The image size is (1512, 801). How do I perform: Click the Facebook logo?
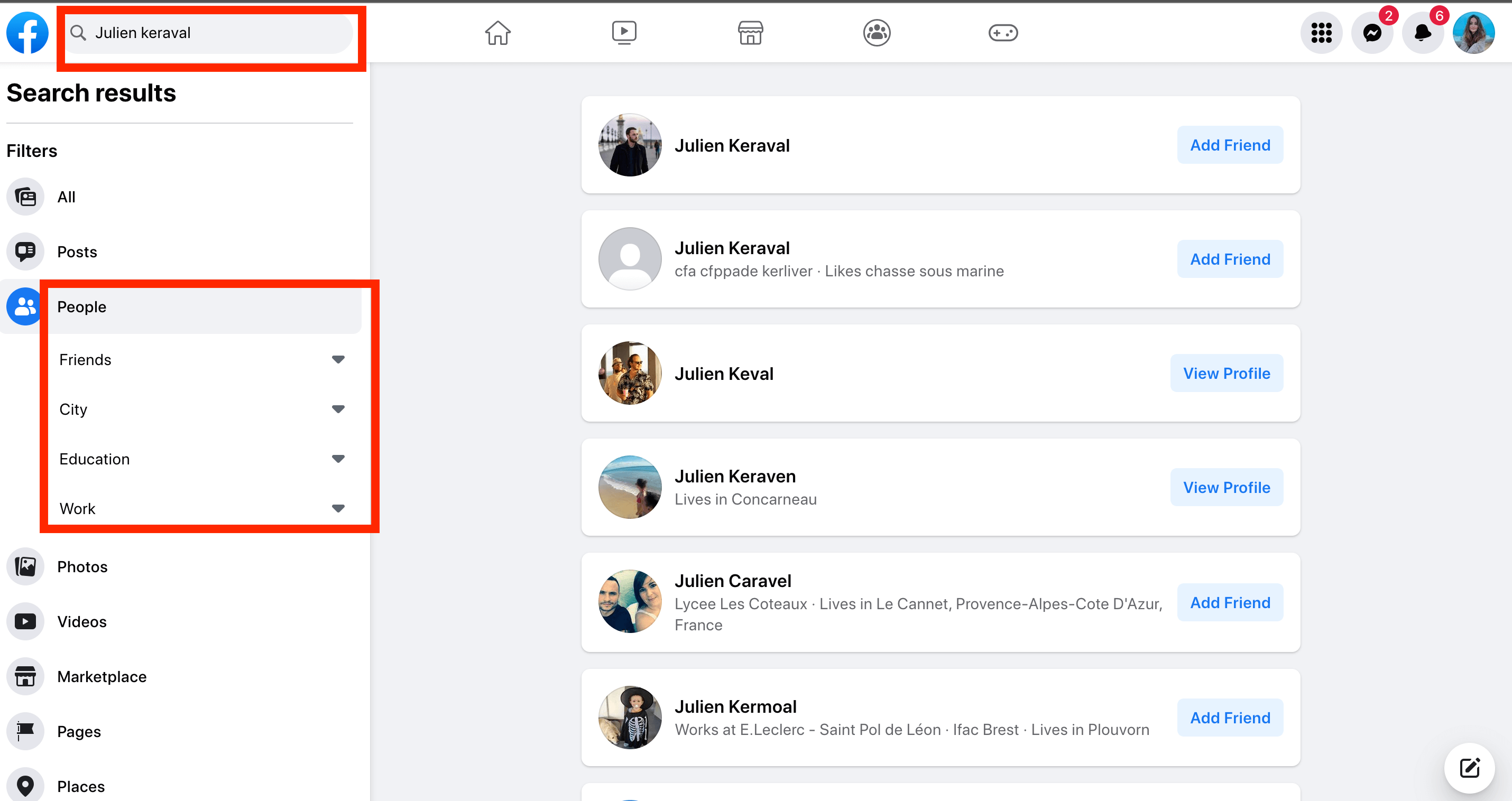click(x=27, y=32)
